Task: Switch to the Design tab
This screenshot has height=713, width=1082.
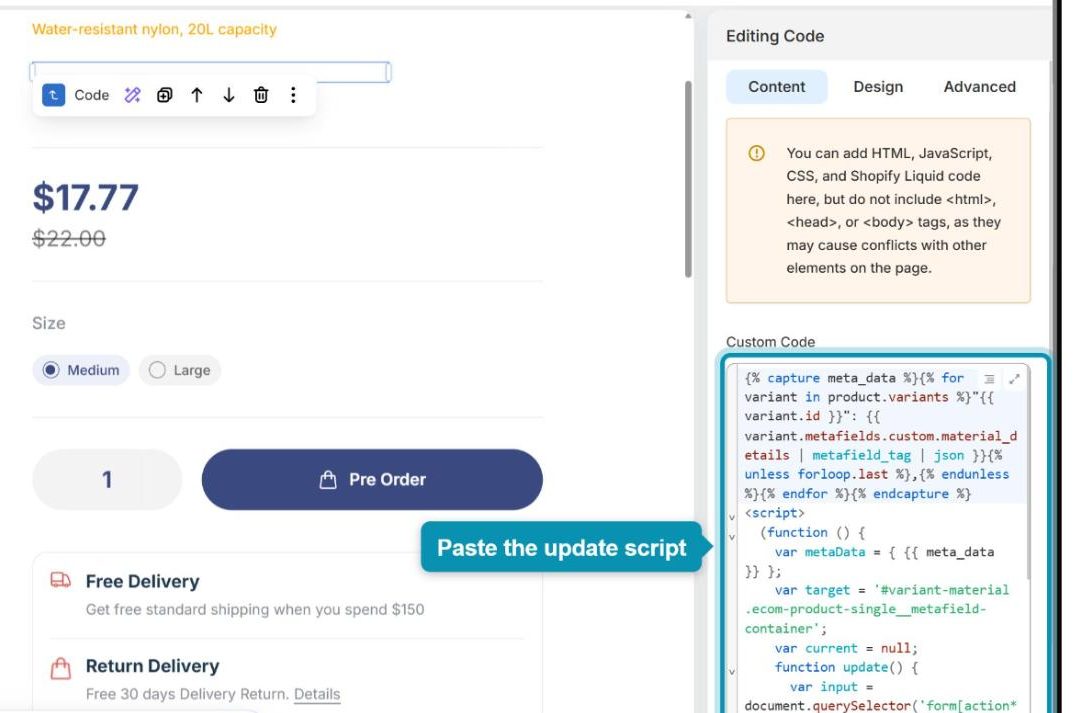Action: coord(878,87)
